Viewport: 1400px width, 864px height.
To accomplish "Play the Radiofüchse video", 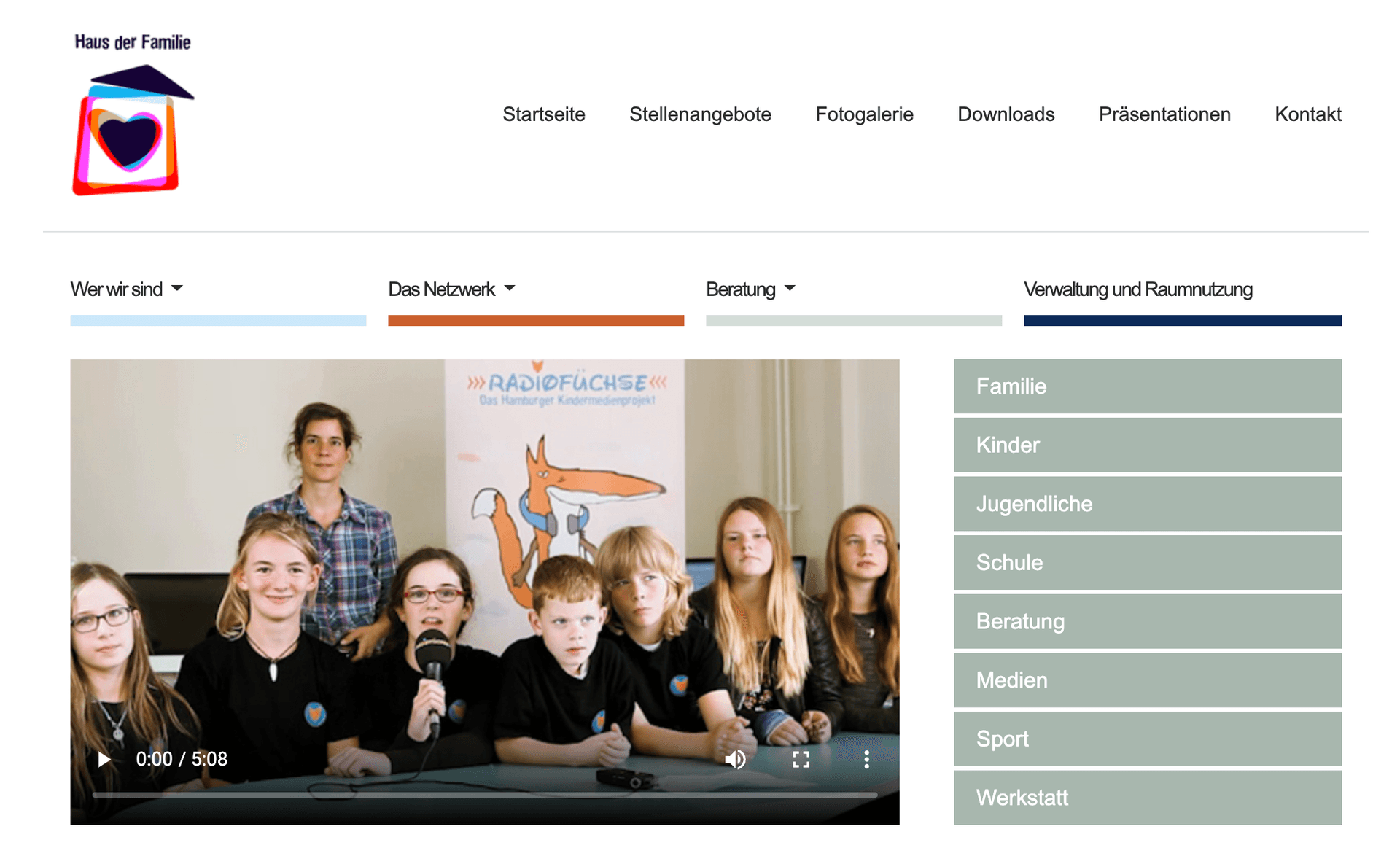I will 104,759.
